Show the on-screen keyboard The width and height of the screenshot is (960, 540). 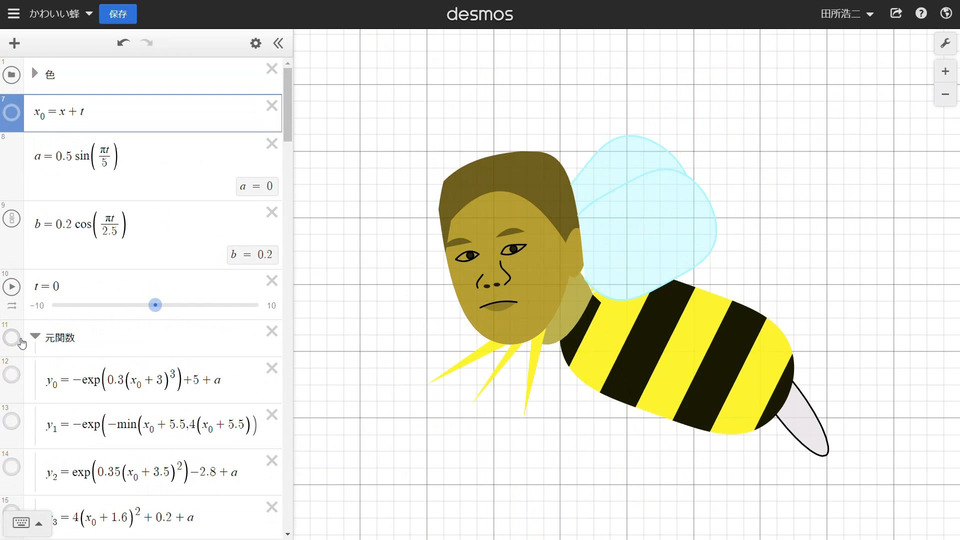point(27,523)
